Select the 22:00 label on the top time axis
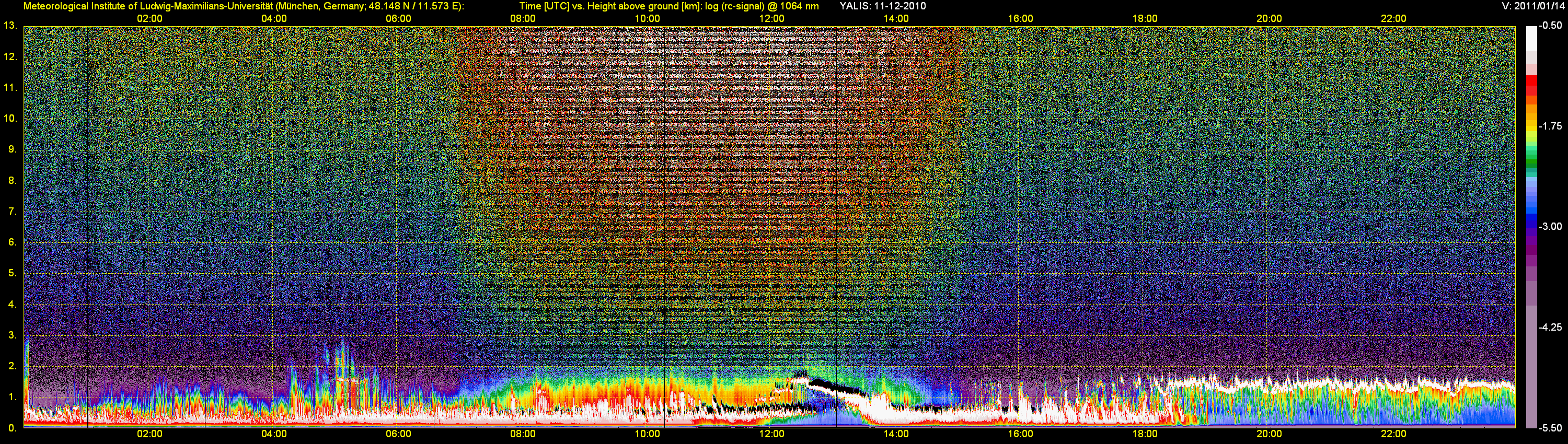Viewport: 1568px width, 444px height. tap(1393, 19)
